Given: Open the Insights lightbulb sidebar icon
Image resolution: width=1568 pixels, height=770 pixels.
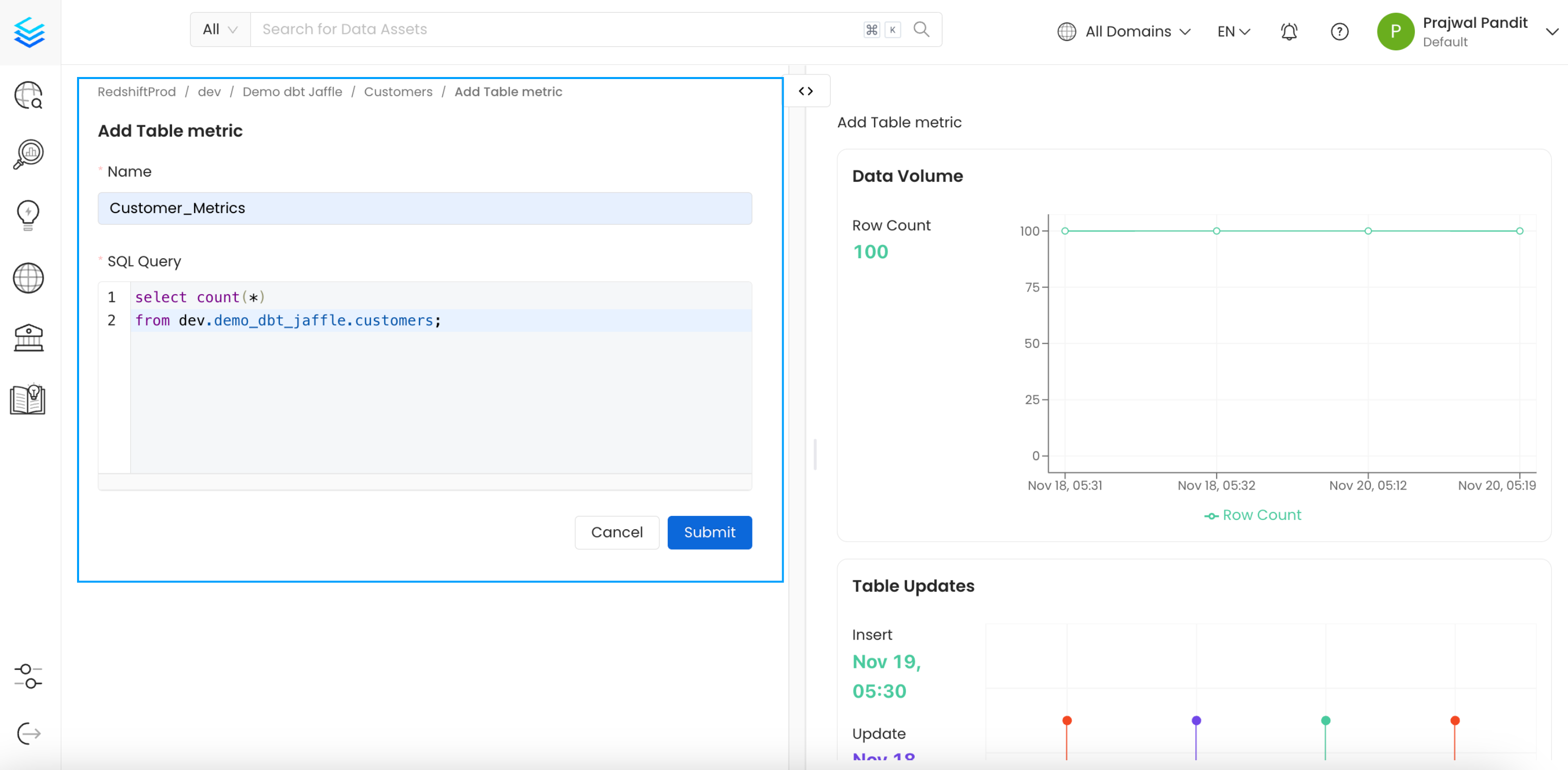Looking at the screenshot, I should 28,215.
